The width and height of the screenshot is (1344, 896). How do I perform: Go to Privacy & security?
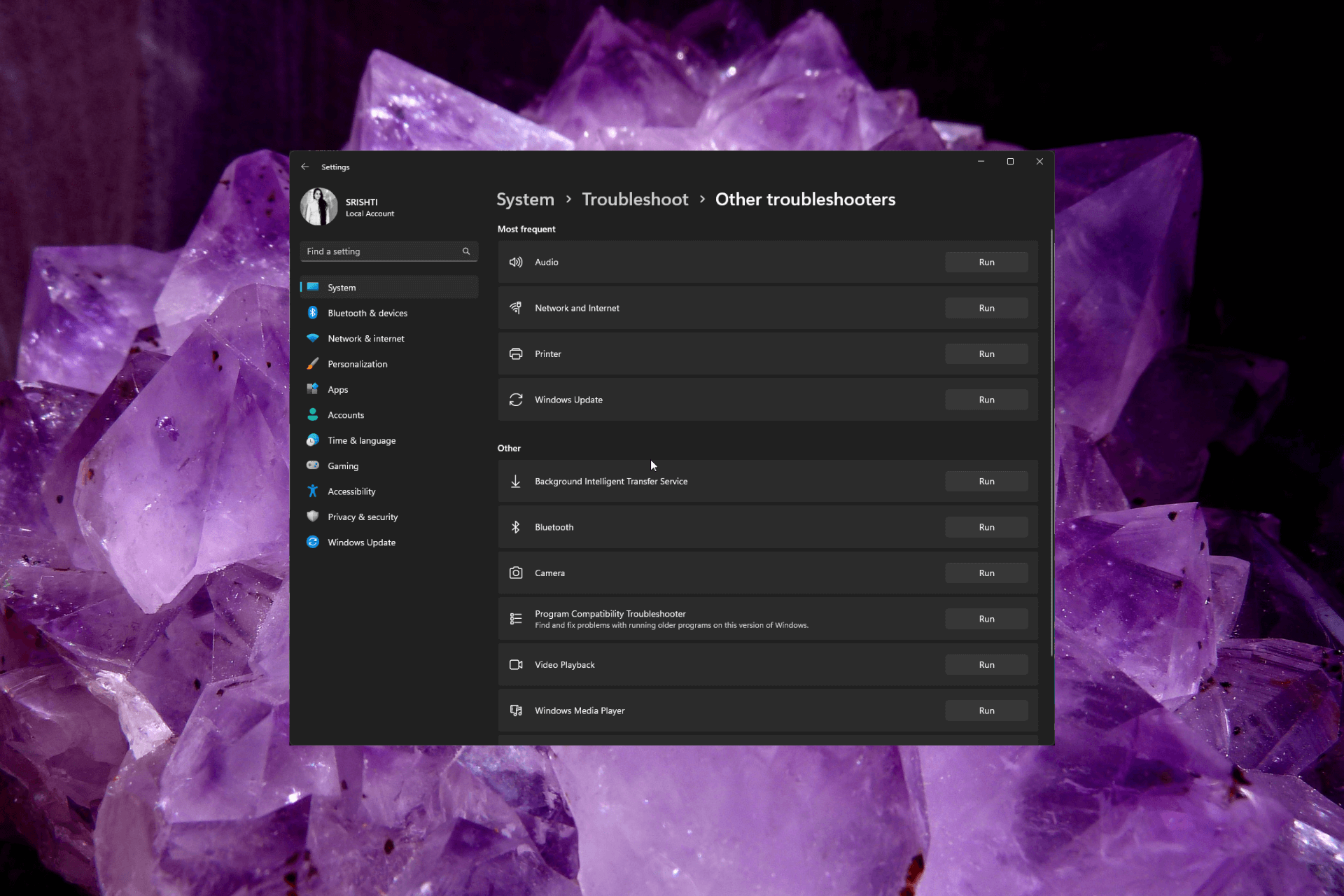click(x=389, y=517)
